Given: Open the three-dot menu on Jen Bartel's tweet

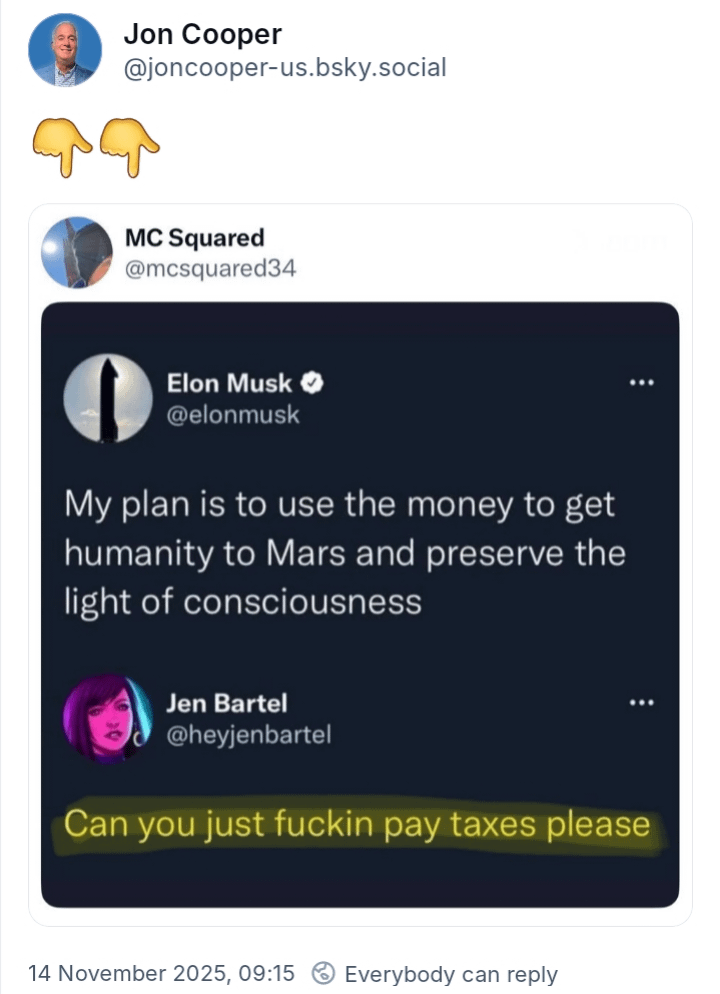Looking at the screenshot, I should tap(640, 702).
